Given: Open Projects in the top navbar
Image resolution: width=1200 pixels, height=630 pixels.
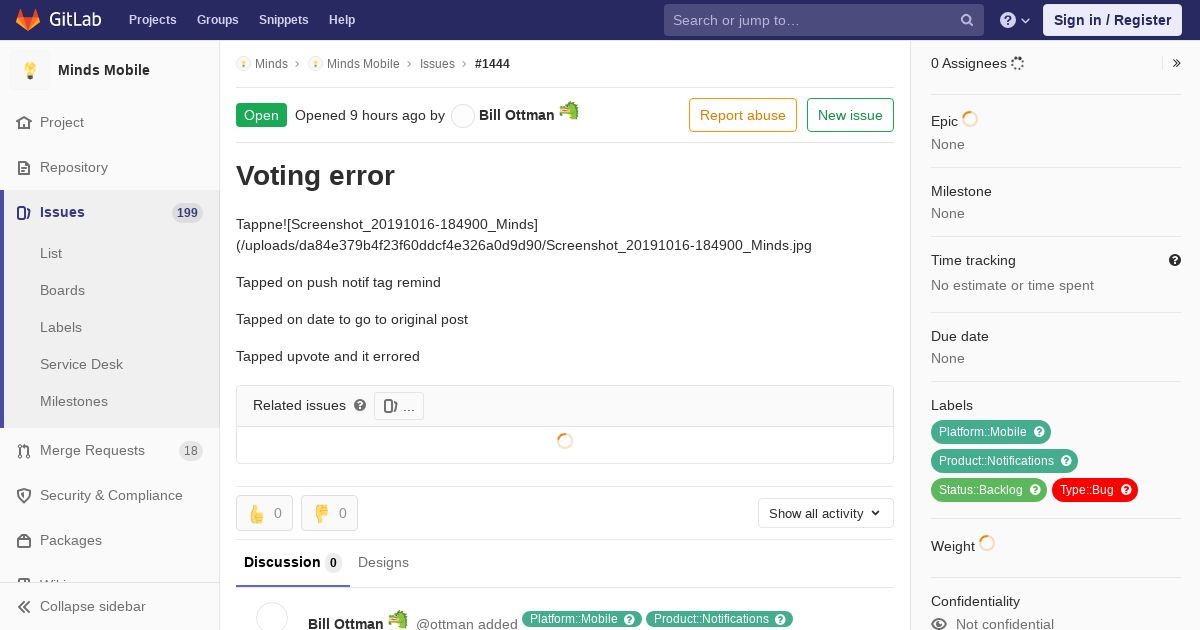Looking at the screenshot, I should [x=153, y=20].
